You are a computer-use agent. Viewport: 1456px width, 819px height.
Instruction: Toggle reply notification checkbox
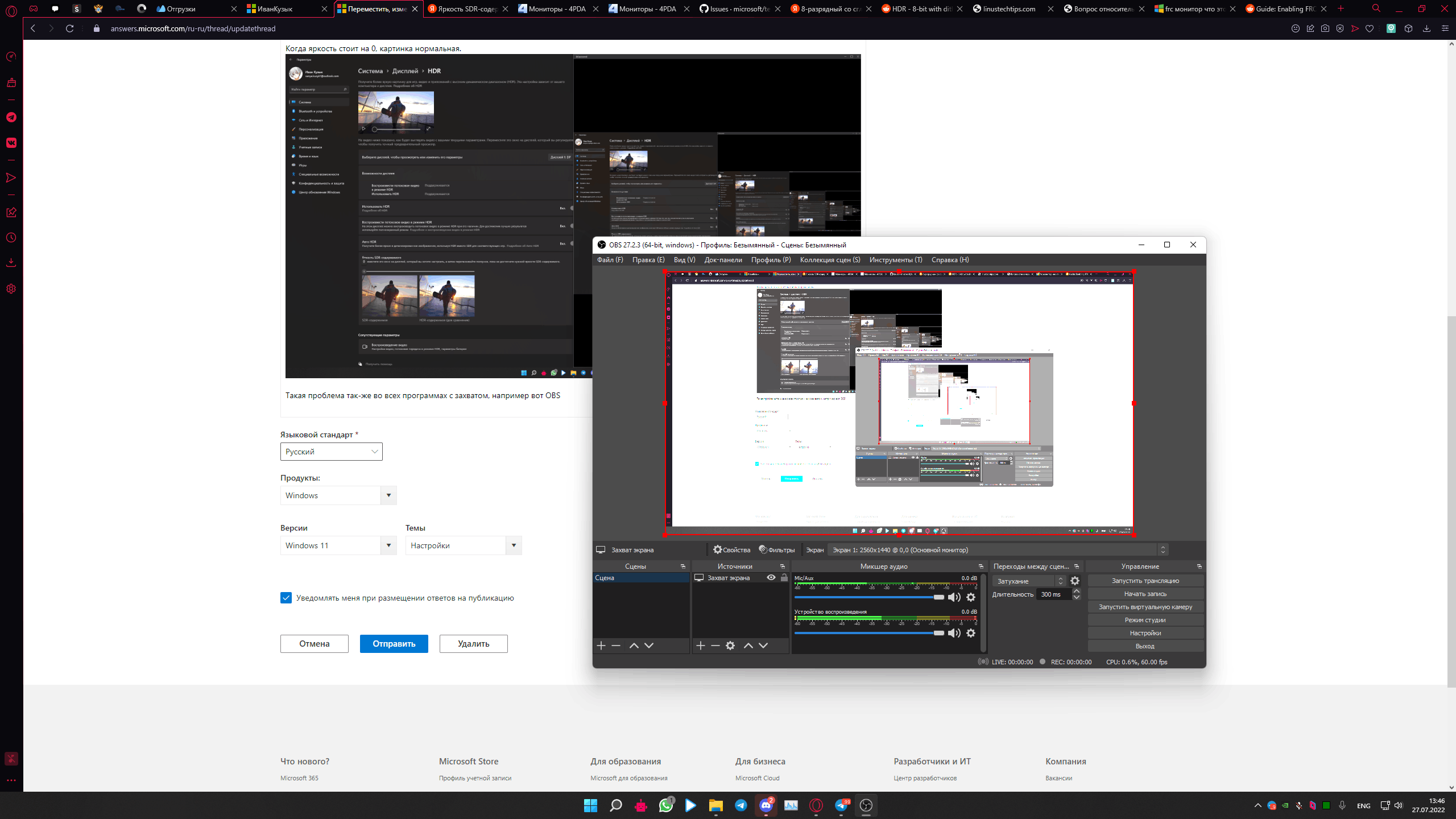point(286,598)
